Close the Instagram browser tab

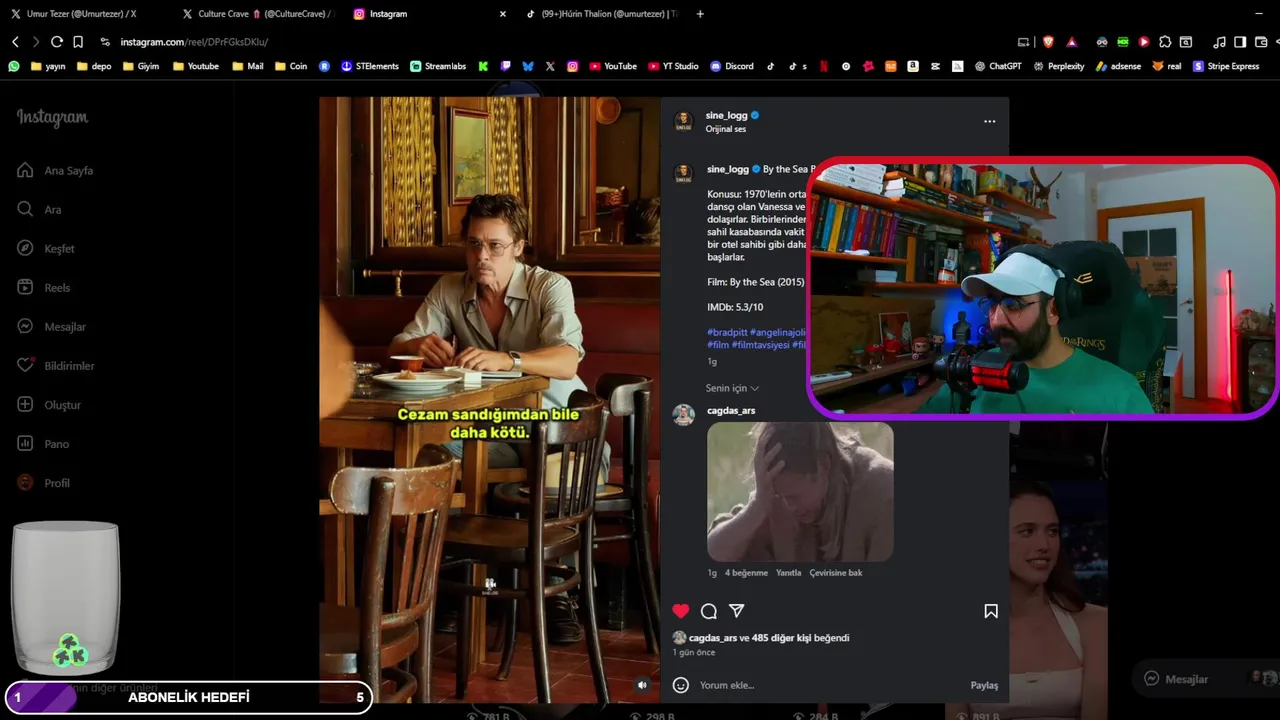click(x=502, y=14)
